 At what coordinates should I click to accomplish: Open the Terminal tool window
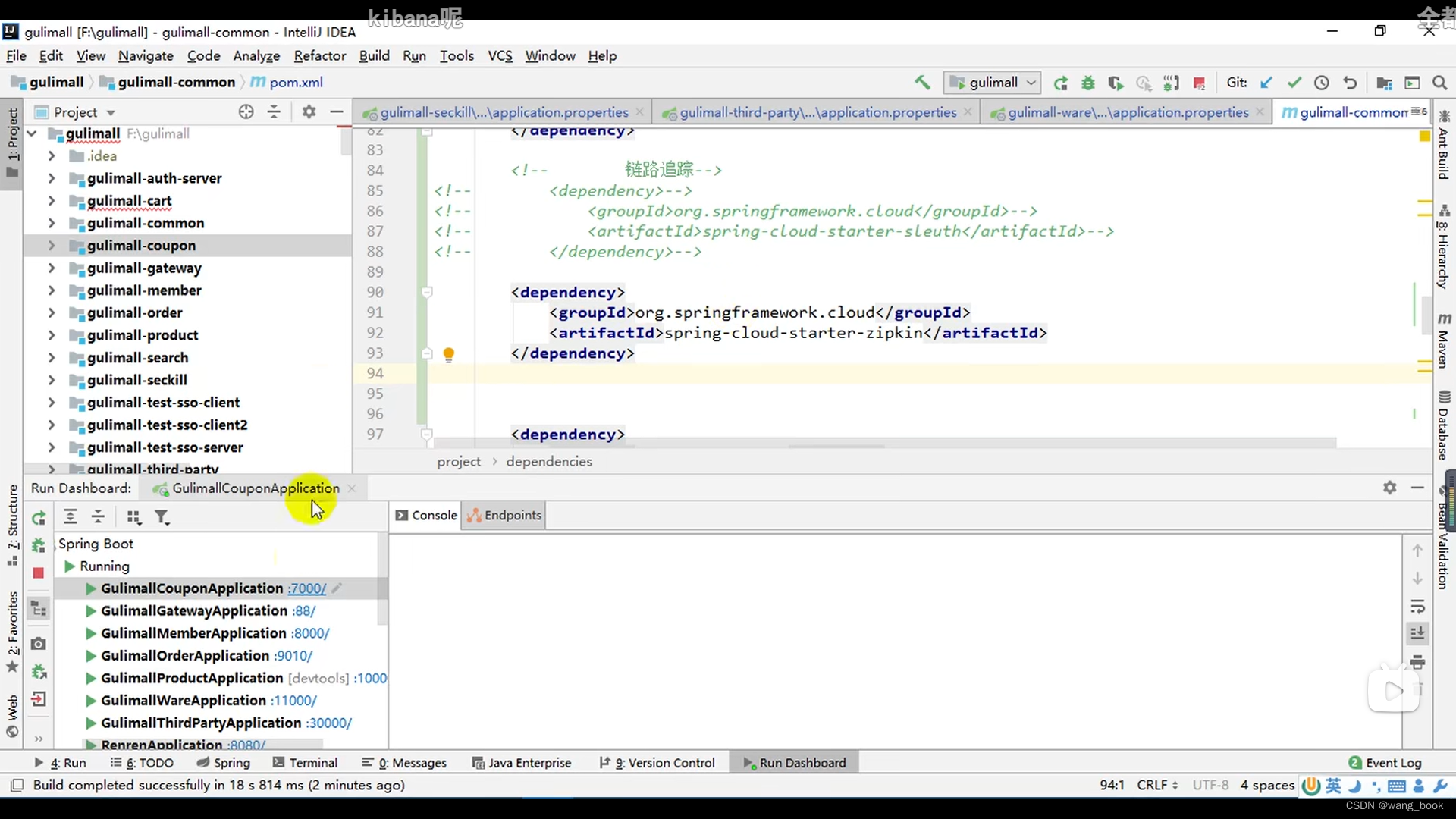pos(305,763)
